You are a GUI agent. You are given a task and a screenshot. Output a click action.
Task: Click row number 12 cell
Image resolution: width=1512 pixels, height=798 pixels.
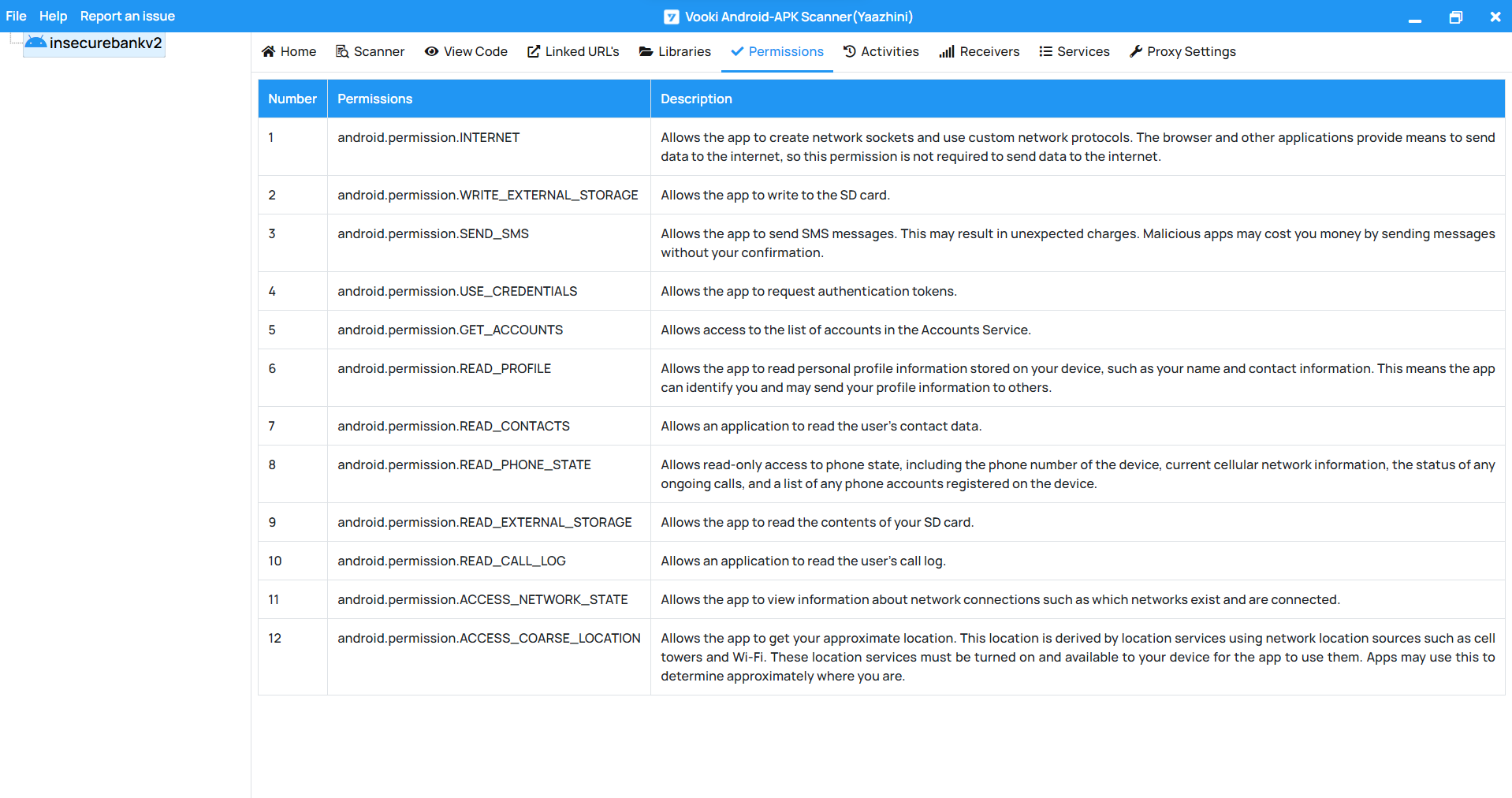(x=292, y=657)
